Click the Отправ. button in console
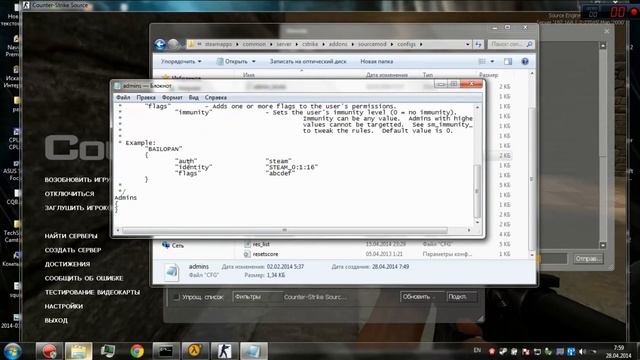This screenshot has height=360, width=640. 588,259
